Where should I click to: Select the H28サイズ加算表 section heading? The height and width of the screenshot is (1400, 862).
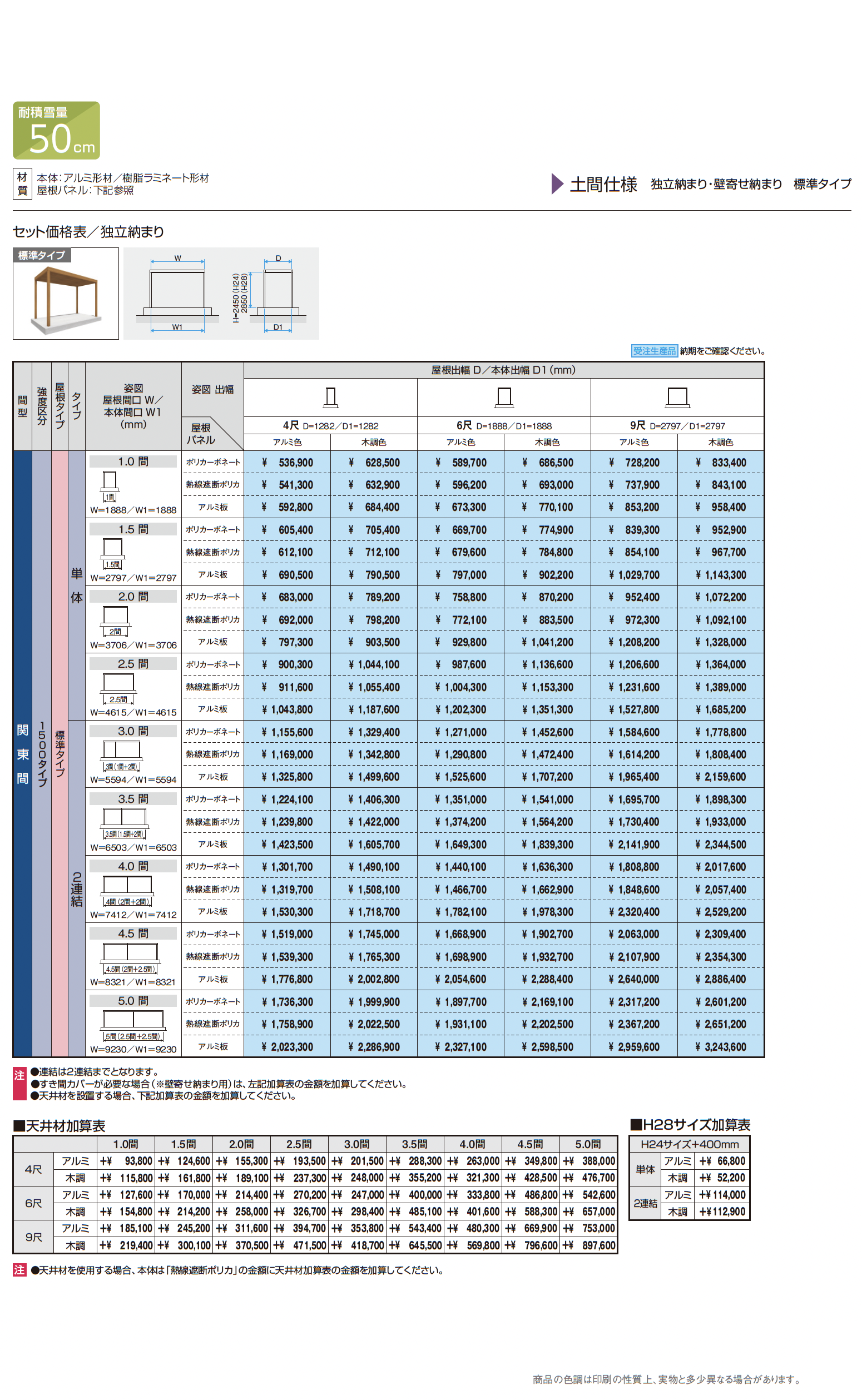(x=690, y=1125)
